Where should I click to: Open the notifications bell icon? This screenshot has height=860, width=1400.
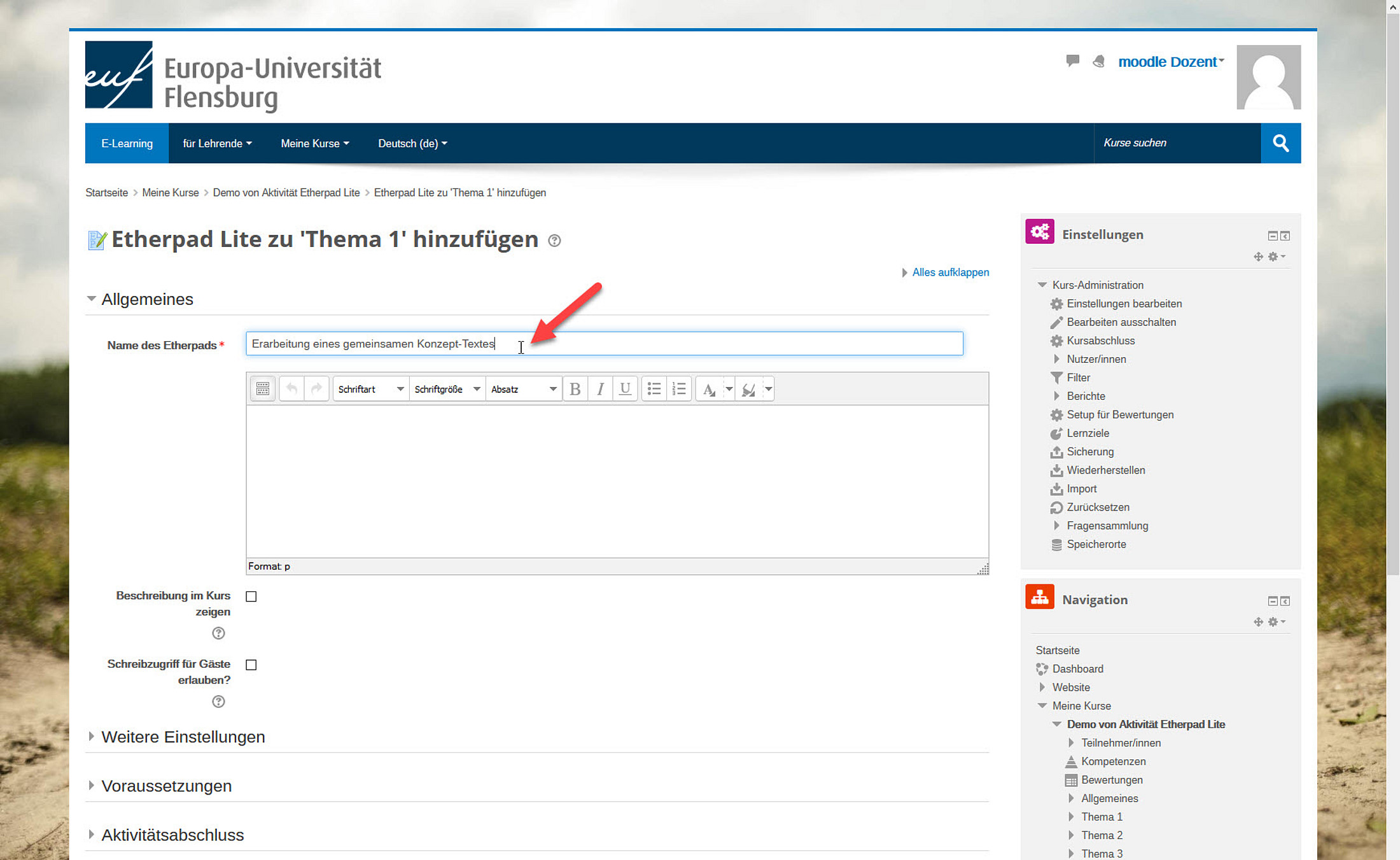click(1098, 62)
